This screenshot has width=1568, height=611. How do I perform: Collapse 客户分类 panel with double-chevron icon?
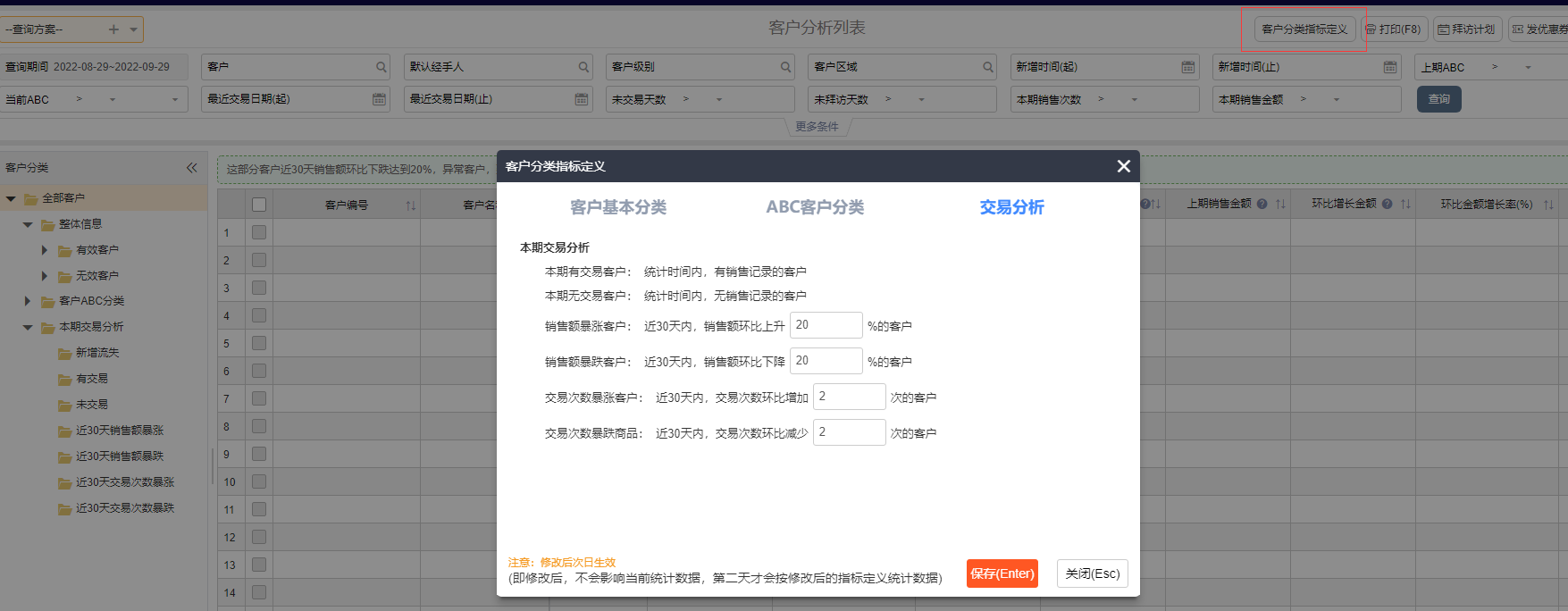tap(192, 168)
